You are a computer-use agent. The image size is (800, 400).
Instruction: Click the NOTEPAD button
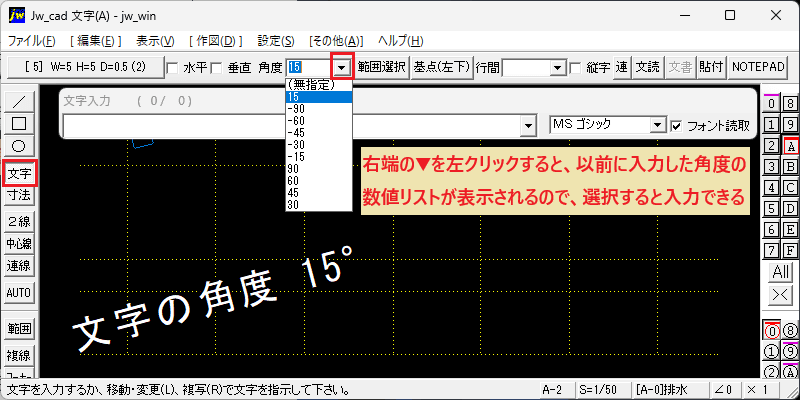coord(758,67)
